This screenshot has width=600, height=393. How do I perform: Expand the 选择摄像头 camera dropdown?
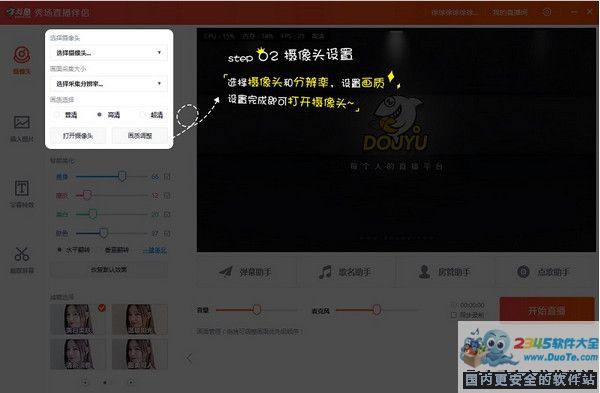109,53
